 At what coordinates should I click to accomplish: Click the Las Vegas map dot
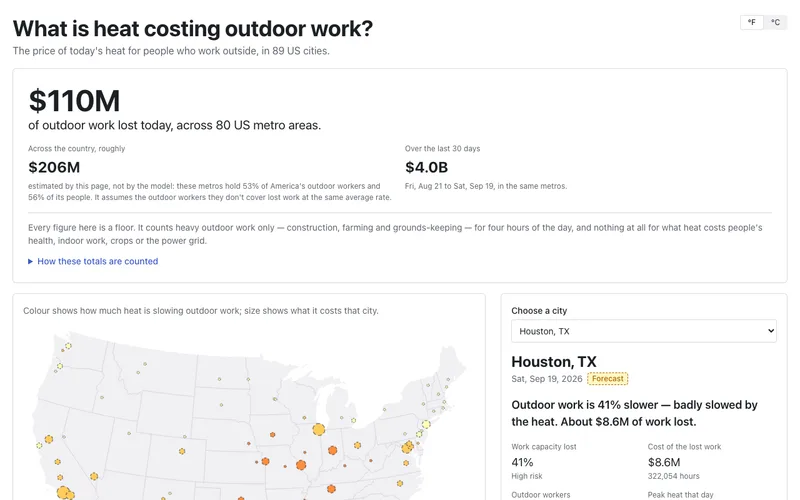(x=94, y=477)
